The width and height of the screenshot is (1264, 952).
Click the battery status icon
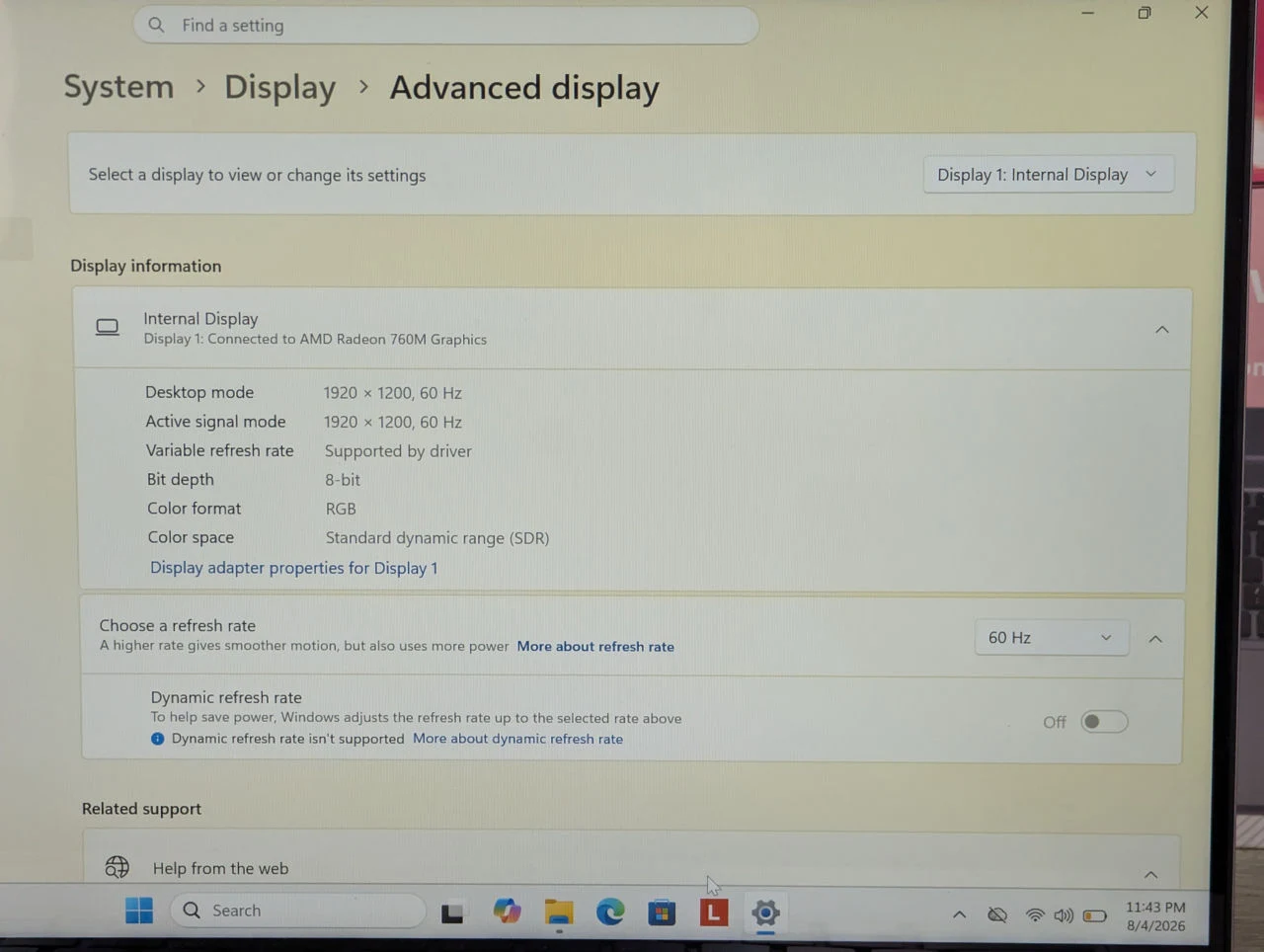pos(1095,915)
